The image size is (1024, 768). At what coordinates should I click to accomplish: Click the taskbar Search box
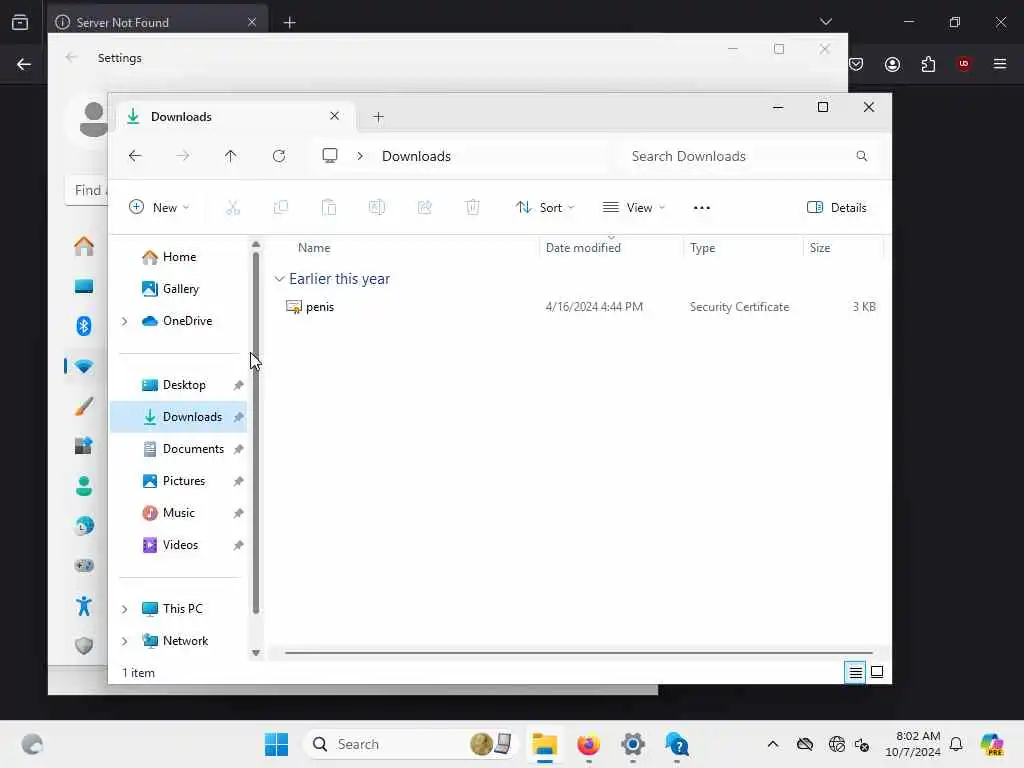pyautogui.click(x=411, y=744)
